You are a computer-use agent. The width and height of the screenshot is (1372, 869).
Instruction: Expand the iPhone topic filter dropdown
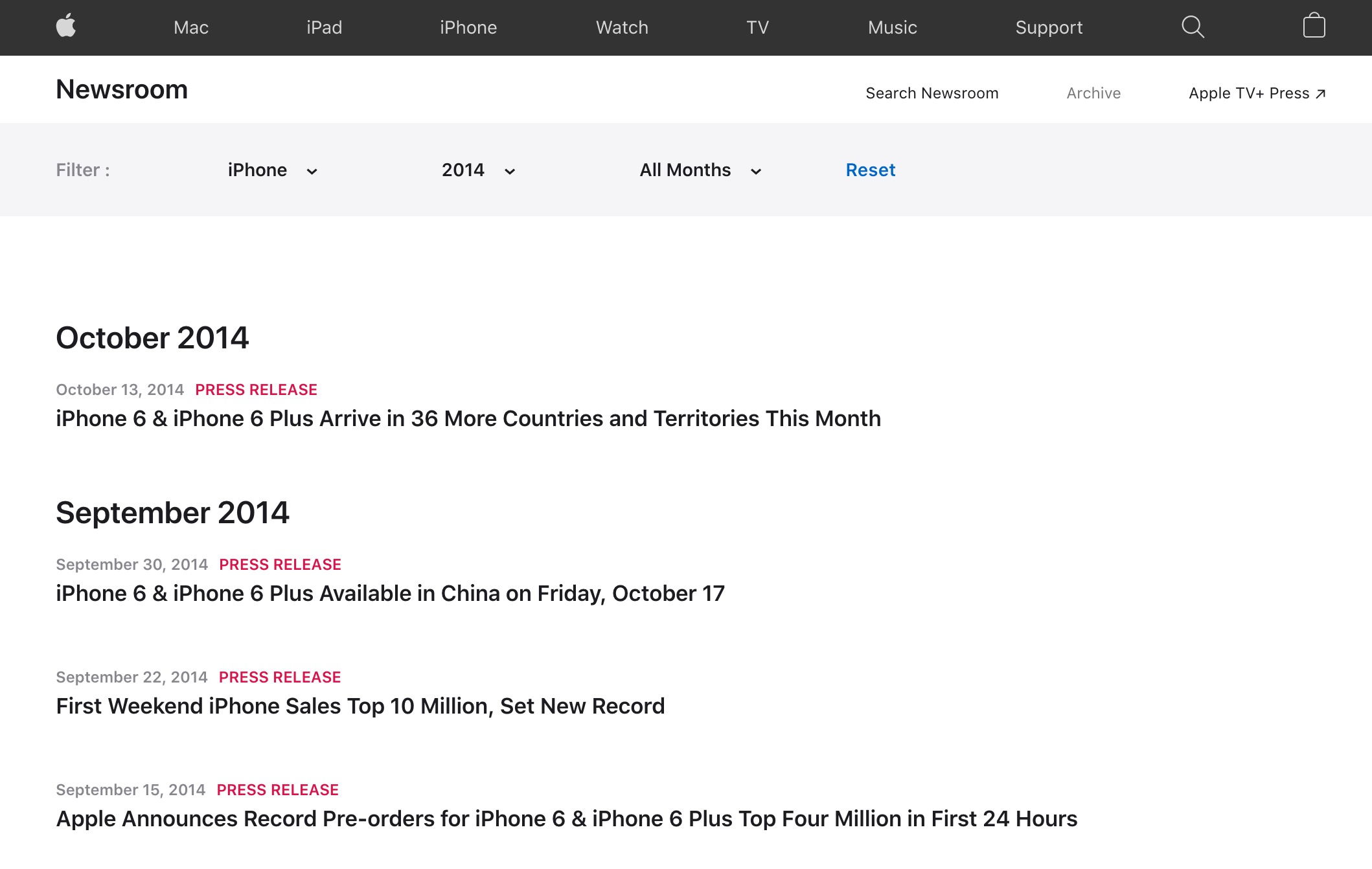point(272,170)
